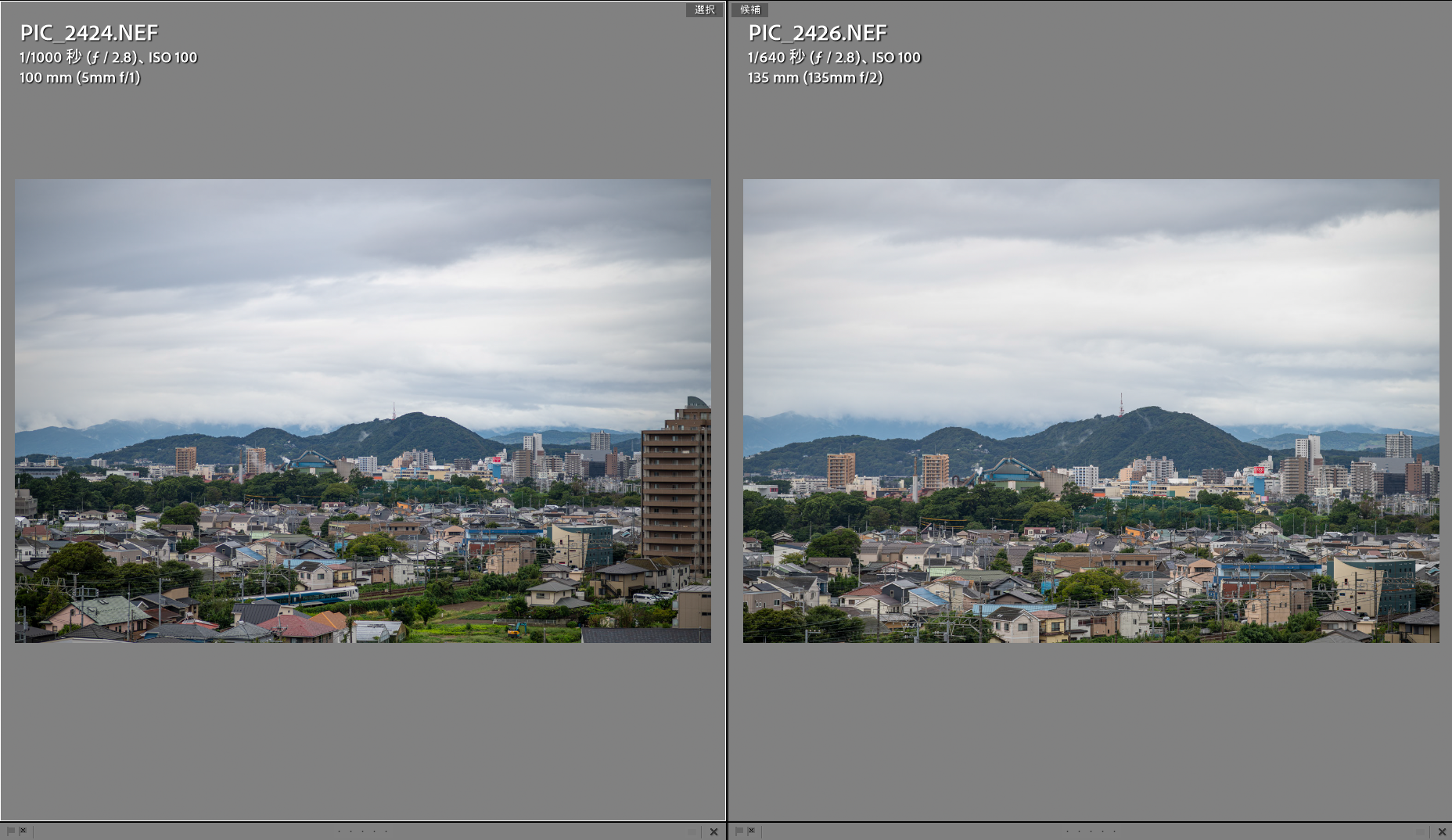Give PIC_2424.NEF a one-star rating
The height and width of the screenshot is (840, 1452).
click(339, 831)
